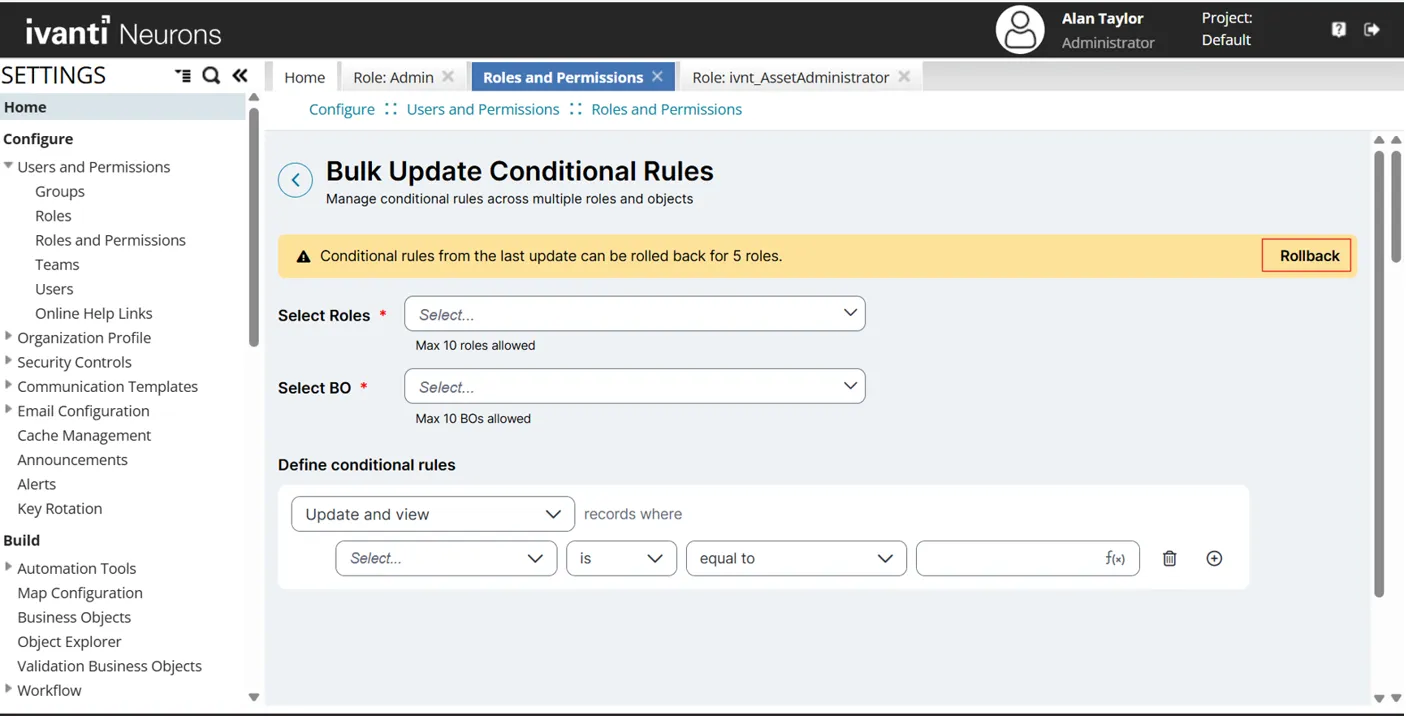Open the Select Roles dropdown

point(635,314)
